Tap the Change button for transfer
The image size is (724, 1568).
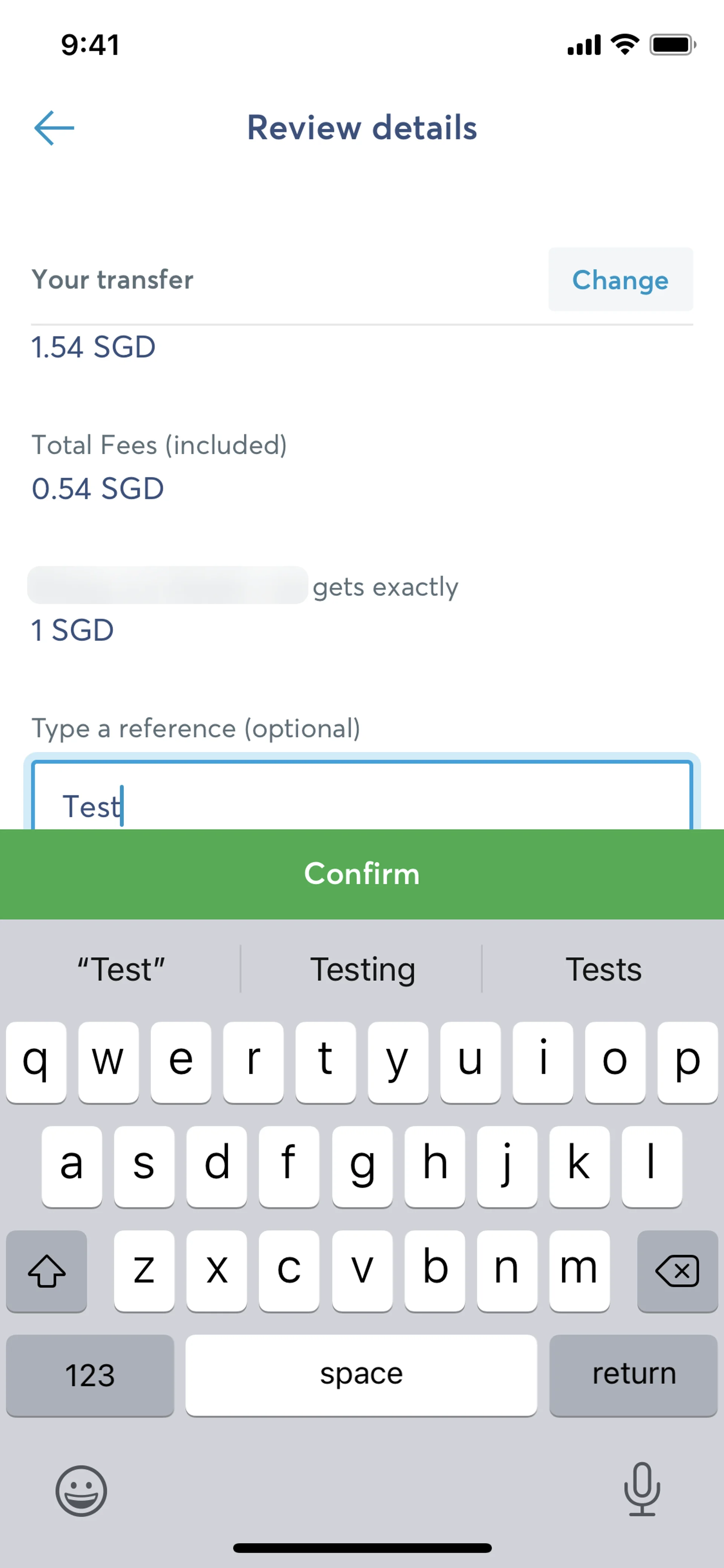click(x=620, y=280)
